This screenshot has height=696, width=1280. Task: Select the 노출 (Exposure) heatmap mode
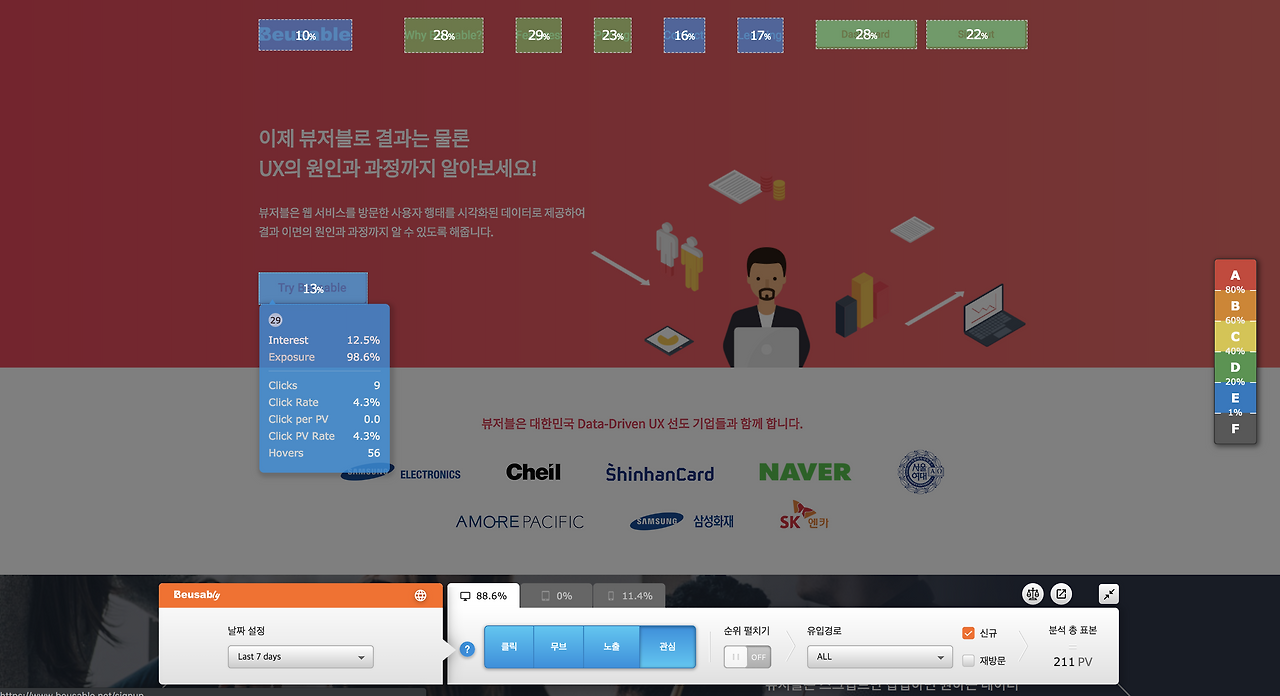611,646
